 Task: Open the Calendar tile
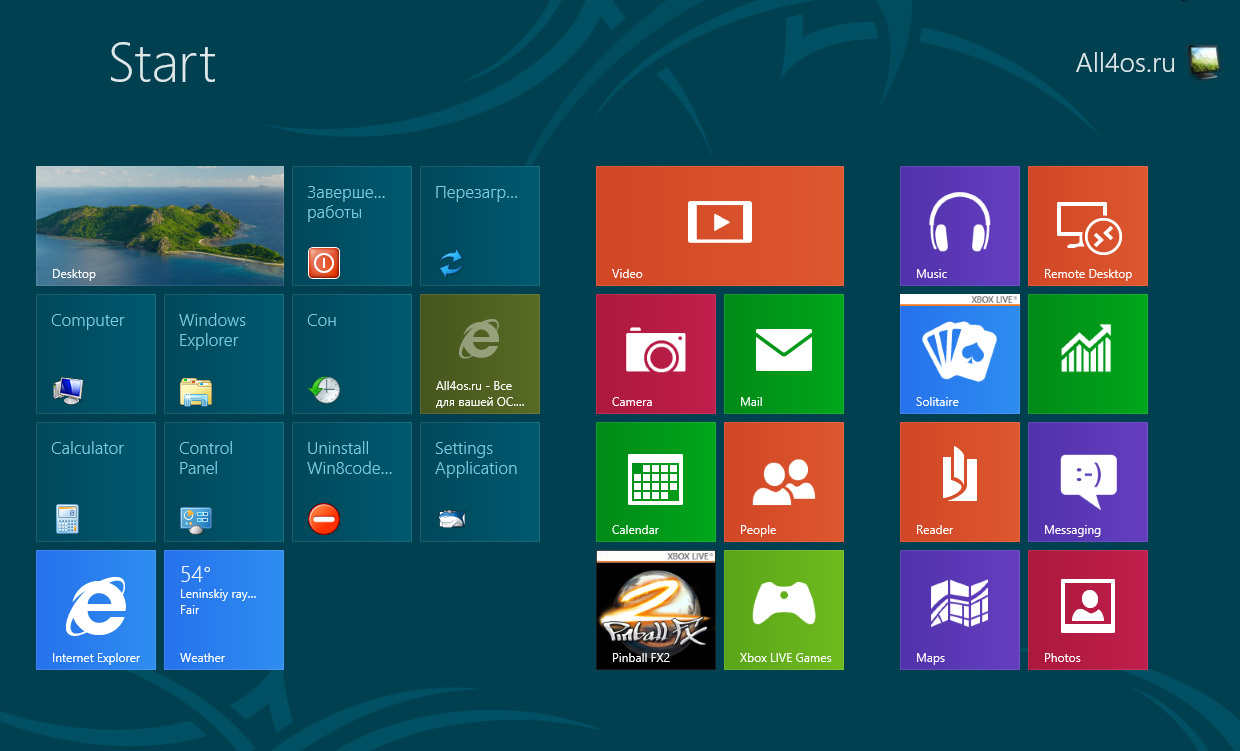pos(656,482)
